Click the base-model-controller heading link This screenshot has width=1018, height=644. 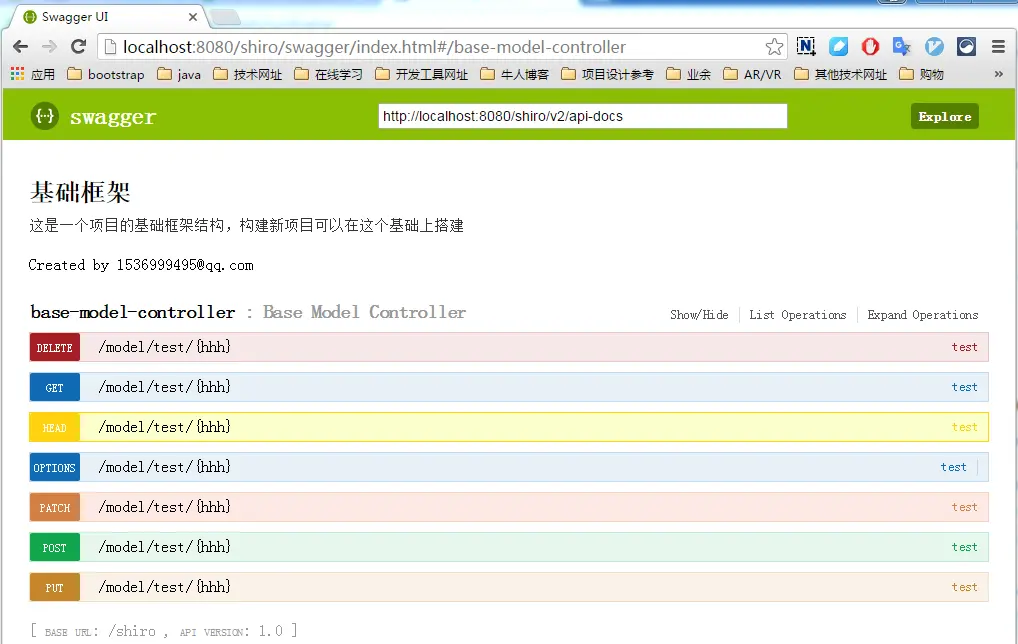click(132, 312)
